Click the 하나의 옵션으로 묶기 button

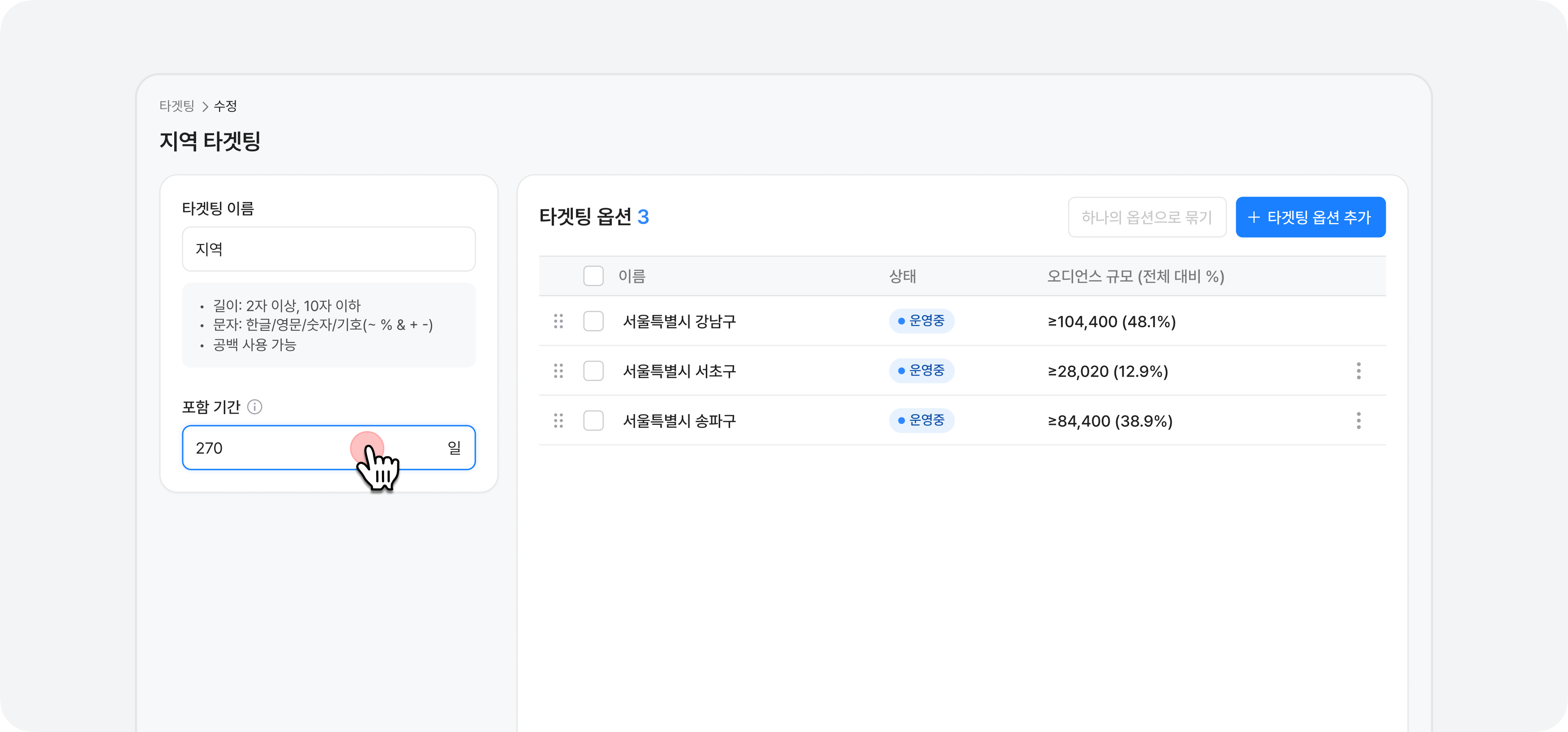click(1147, 217)
